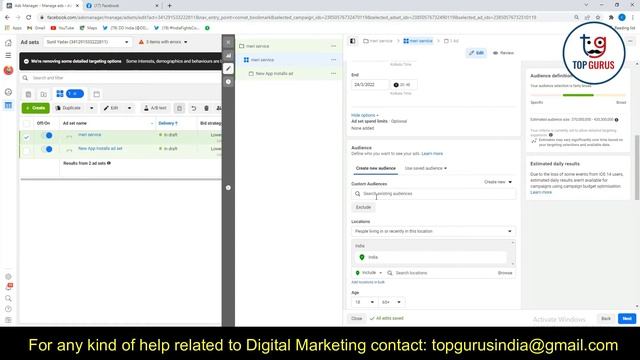Image resolution: width=640 pixels, height=360 pixels.
Task: Open Ads Manager home icon in sidebar
Action: point(8,43)
